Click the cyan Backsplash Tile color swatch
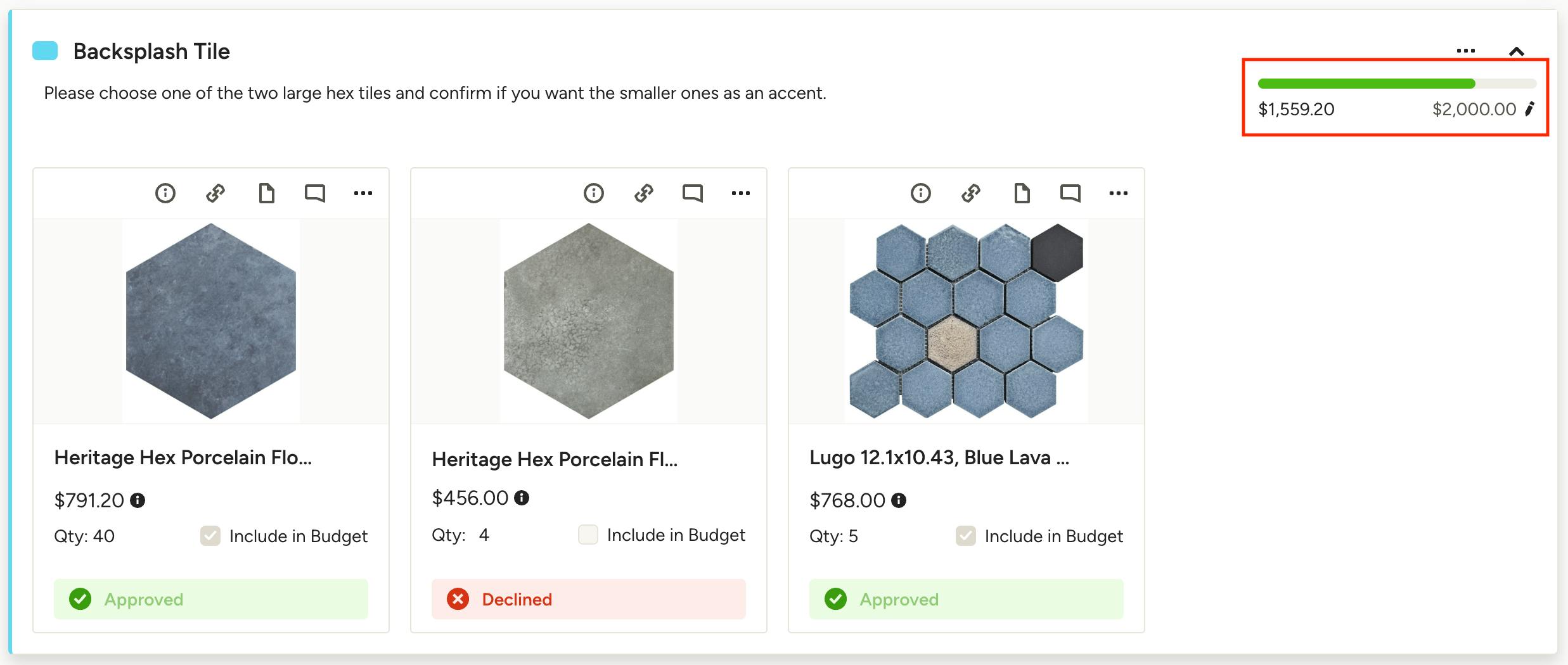The height and width of the screenshot is (665, 1568). 45,51
